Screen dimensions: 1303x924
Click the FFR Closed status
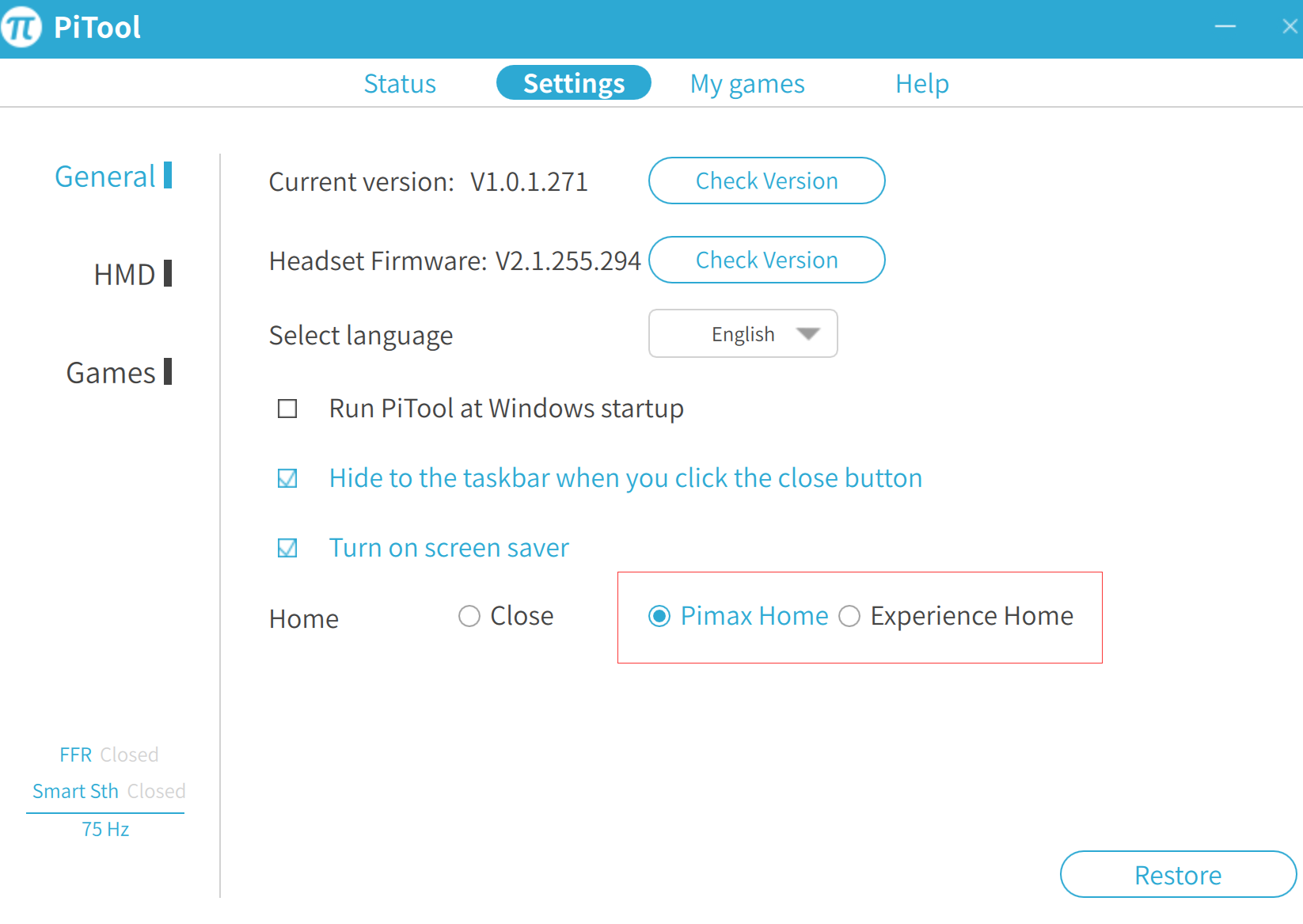pyautogui.click(x=109, y=755)
